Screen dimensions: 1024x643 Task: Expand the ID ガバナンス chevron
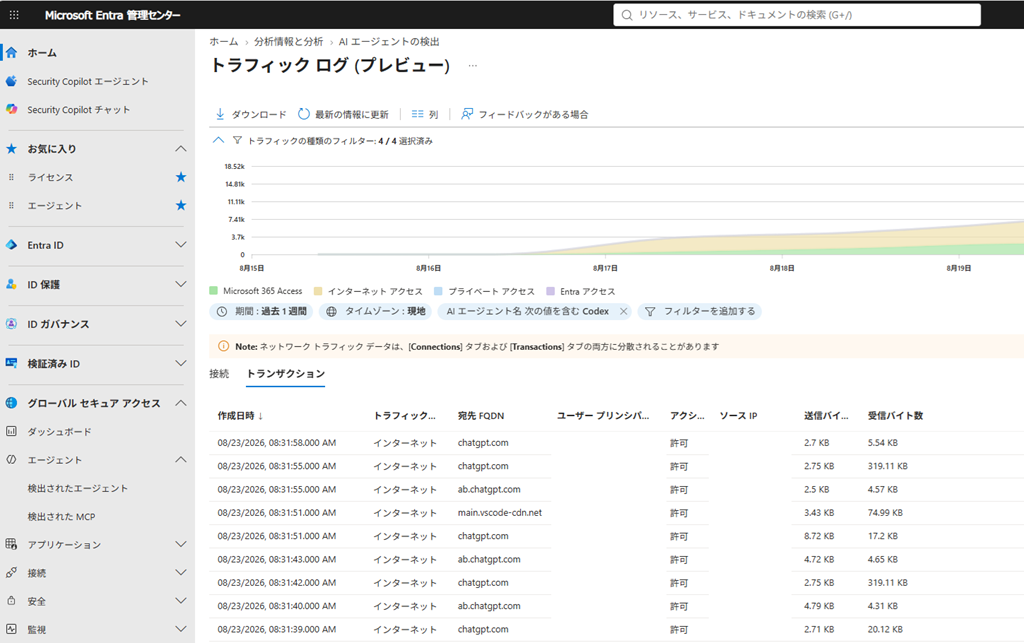pos(181,324)
